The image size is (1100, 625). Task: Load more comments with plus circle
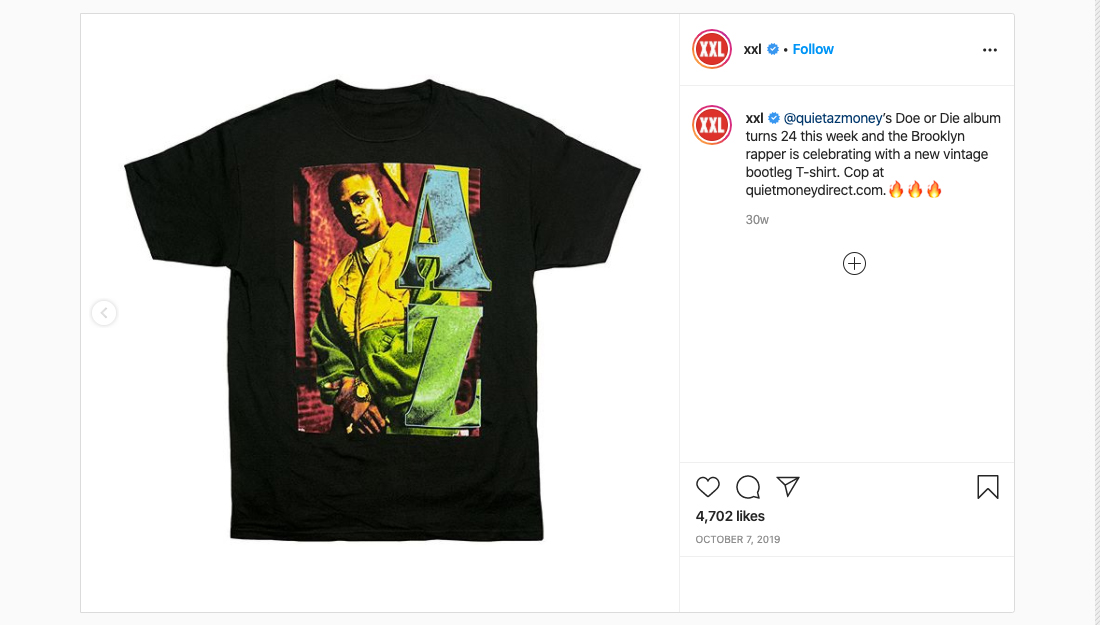click(854, 264)
